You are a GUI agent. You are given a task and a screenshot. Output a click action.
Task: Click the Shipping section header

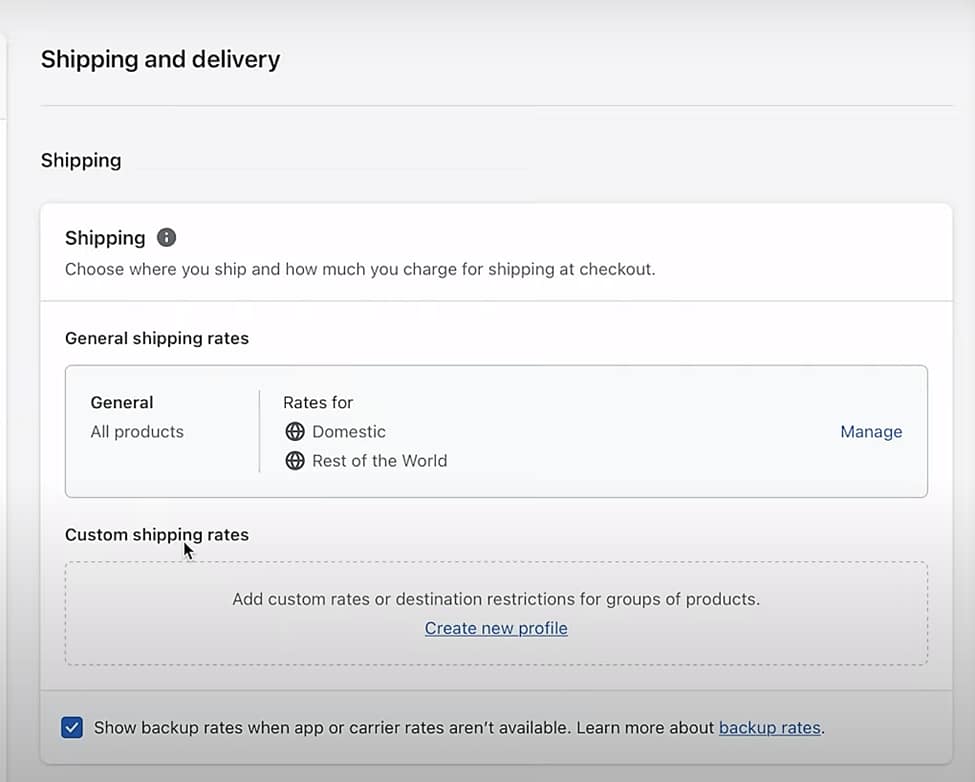click(81, 160)
